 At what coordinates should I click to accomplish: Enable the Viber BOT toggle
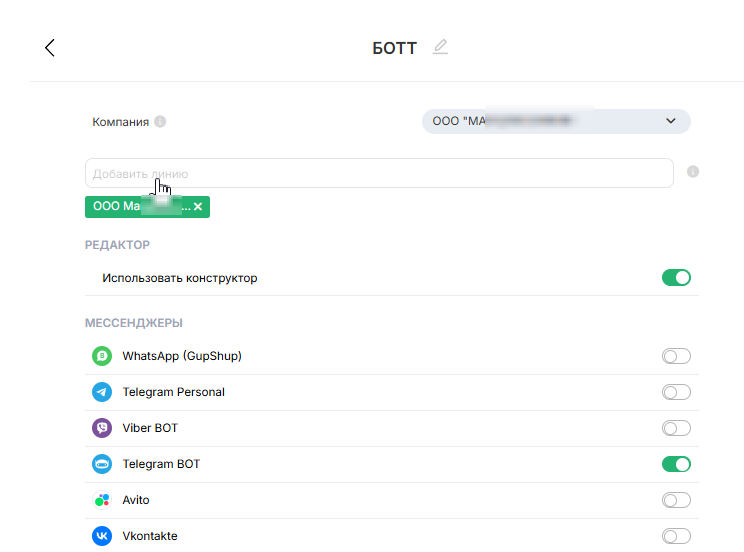coord(676,428)
